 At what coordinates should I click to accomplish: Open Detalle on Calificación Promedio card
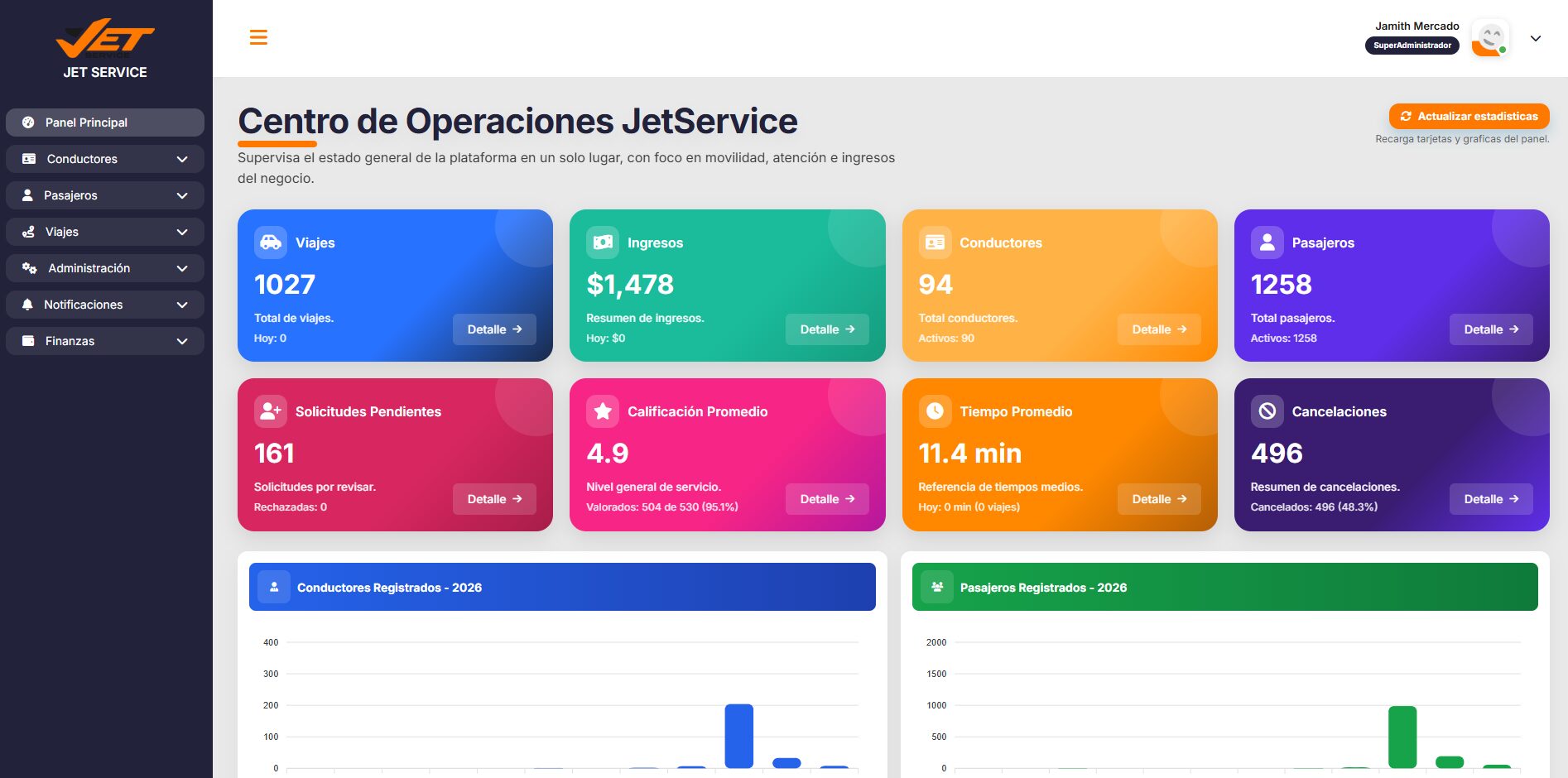click(x=827, y=499)
